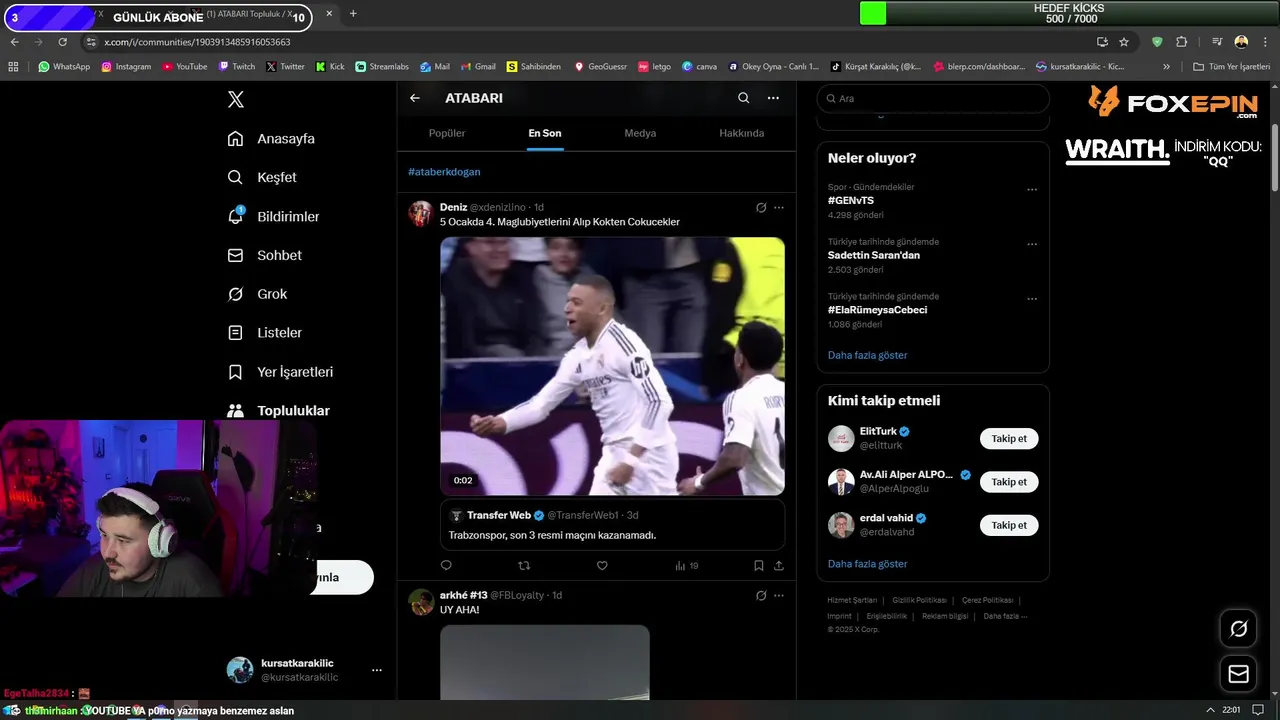Viewport: 1280px width, 720px height.
Task: Follow ElitTurk with Takip et
Action: point(1009,439)
